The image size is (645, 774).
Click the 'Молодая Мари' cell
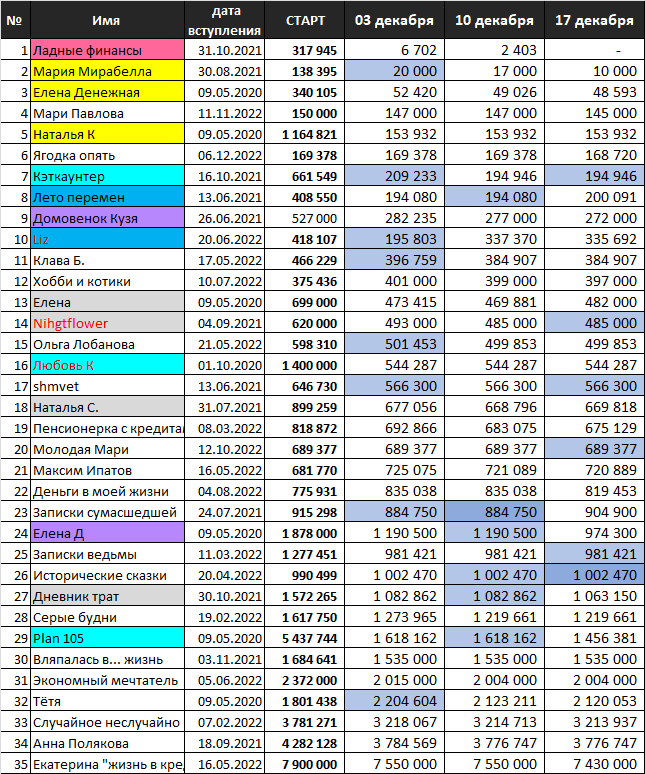click(107, 449)
